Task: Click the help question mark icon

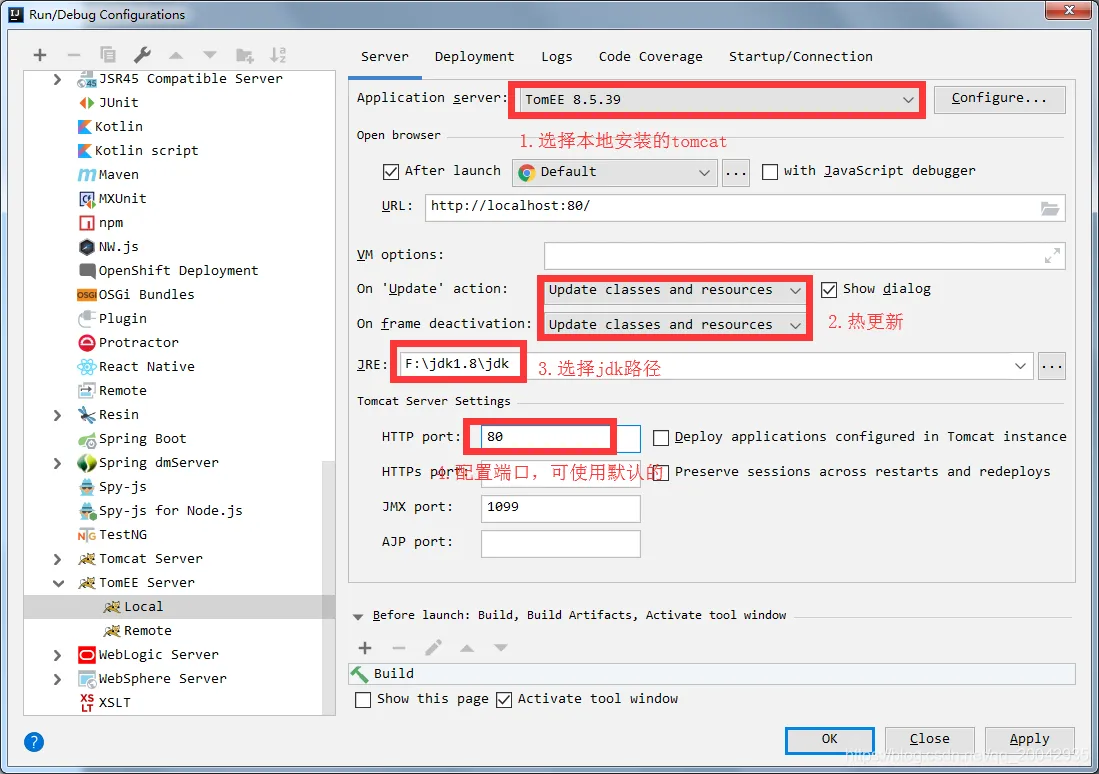Action: (34, 742)
